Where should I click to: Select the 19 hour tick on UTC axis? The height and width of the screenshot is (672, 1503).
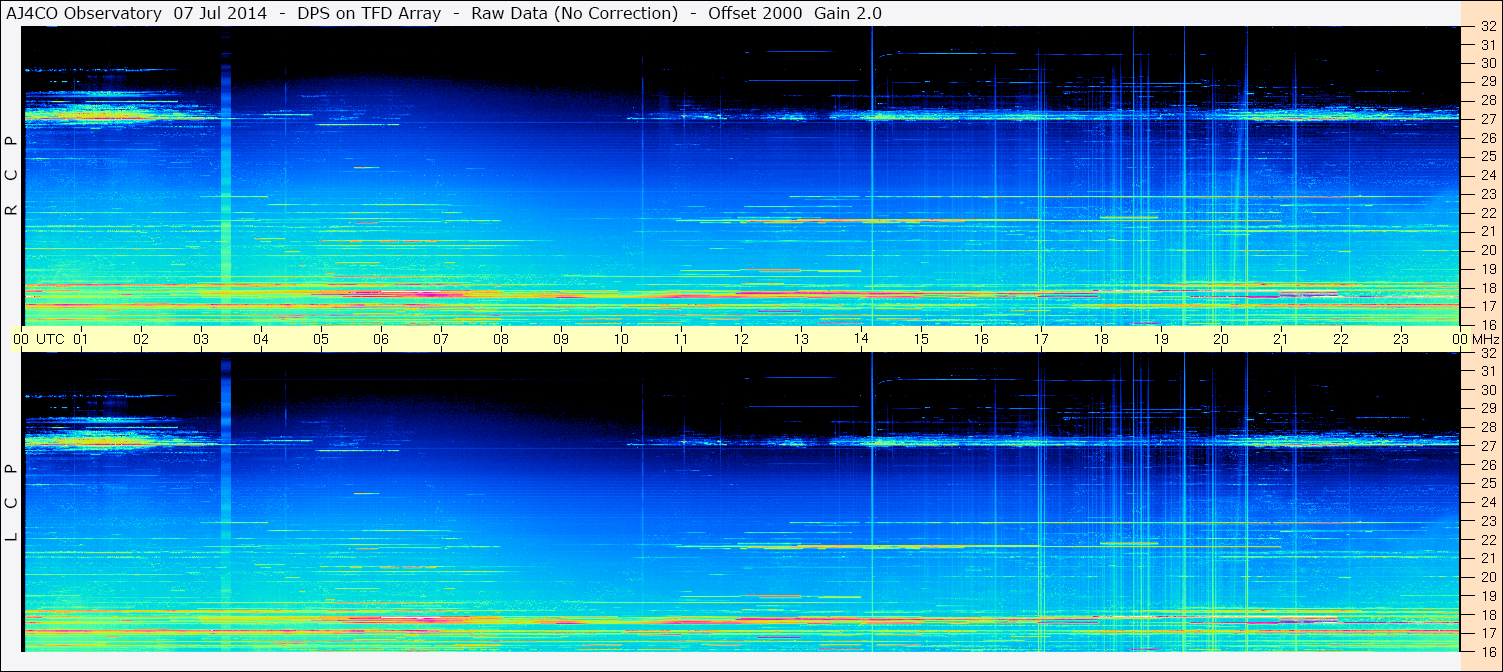(1160, 339)
